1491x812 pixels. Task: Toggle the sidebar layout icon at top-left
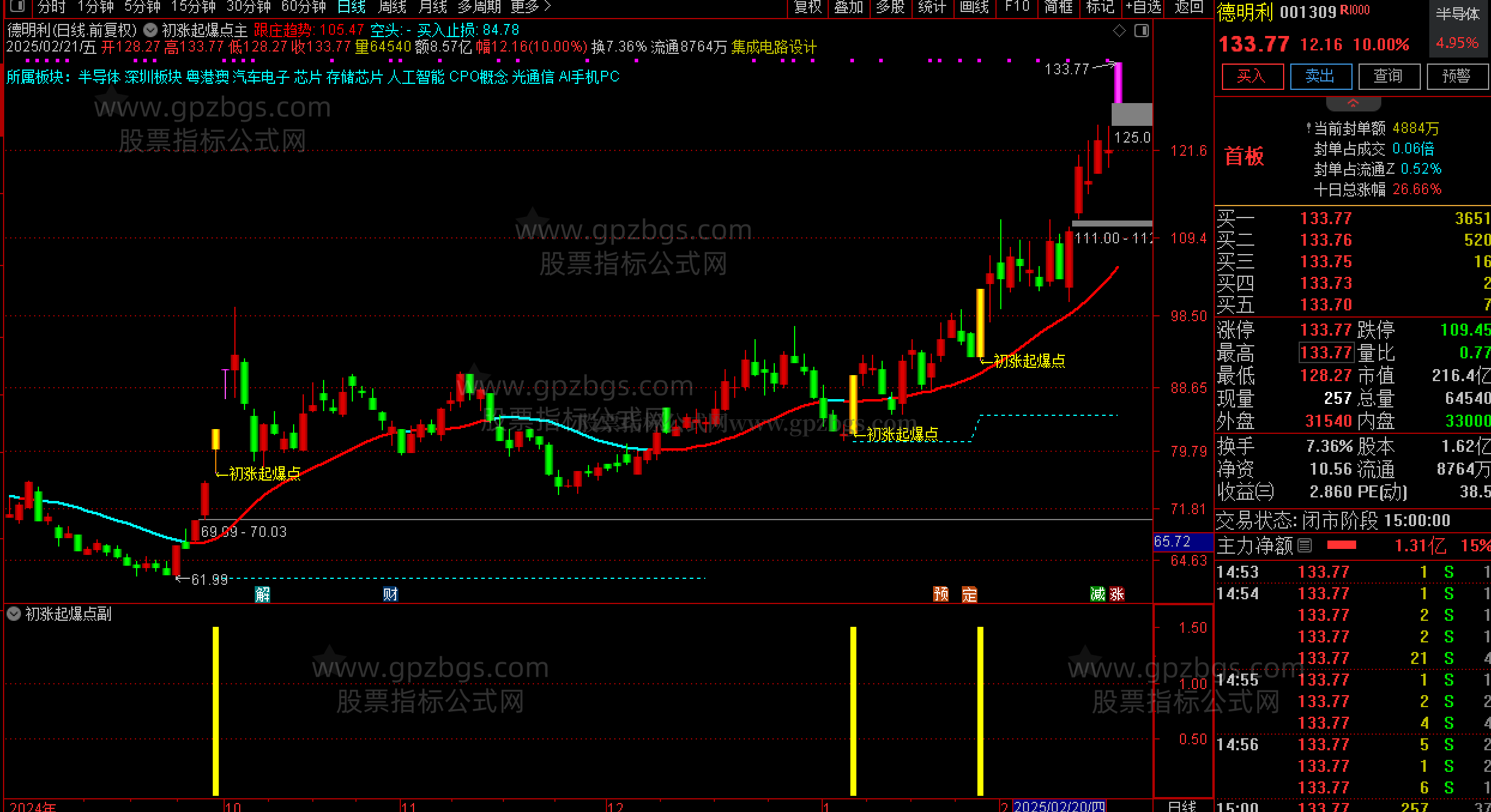(x=17, y=6)
